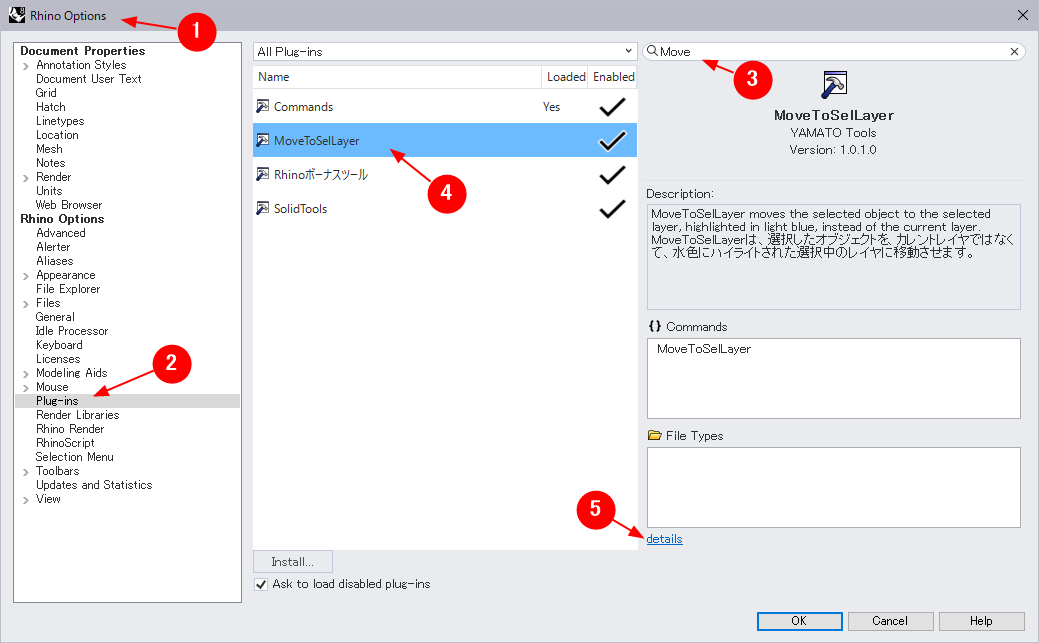Expand the Modeling Aids tree node

26,374
